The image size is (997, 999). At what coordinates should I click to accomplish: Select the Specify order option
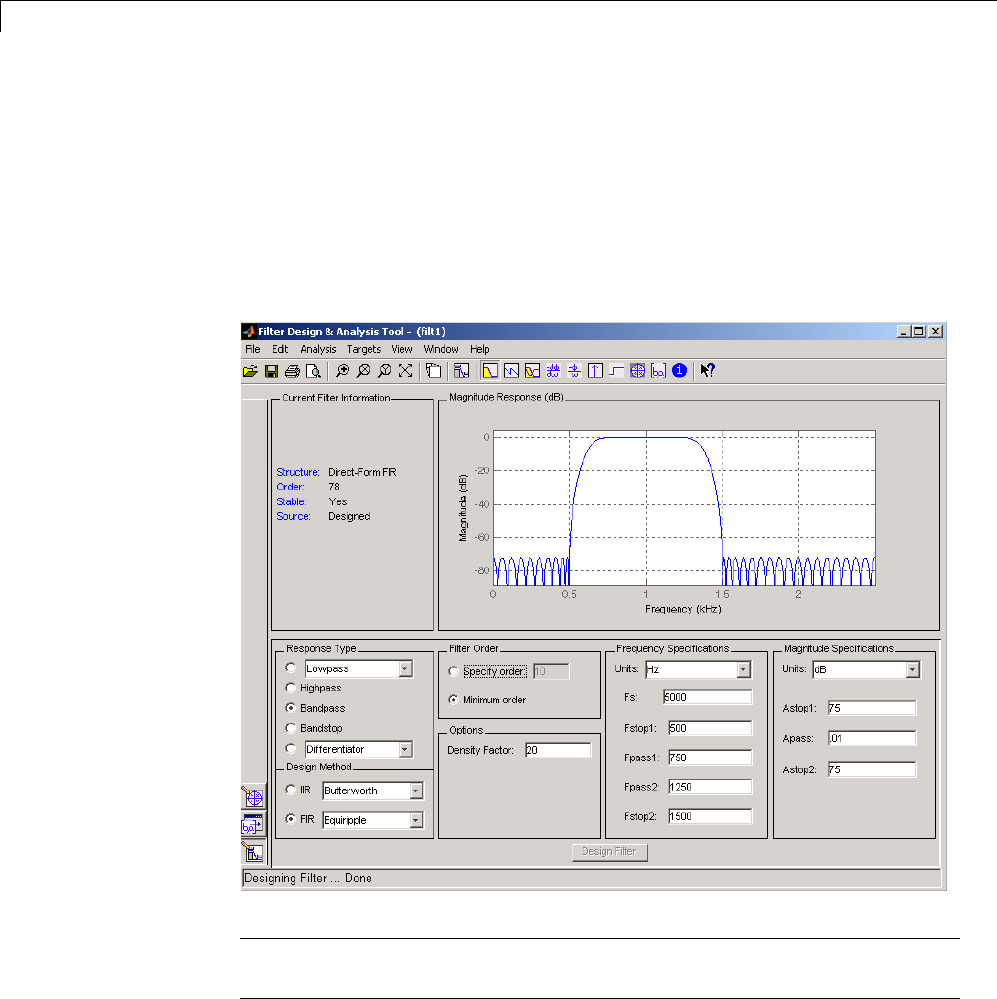[454, 672]
